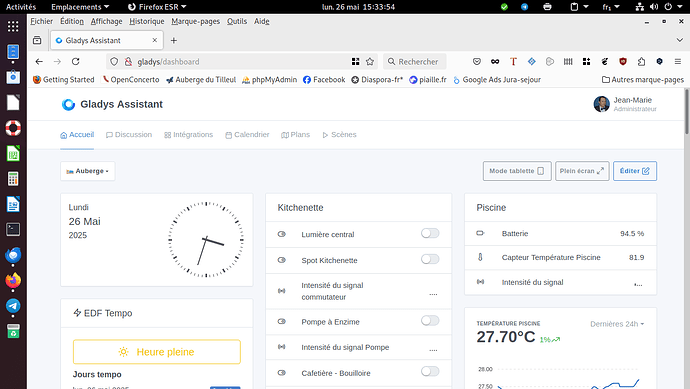Launch Telegram from the dock
This screenshot has height=389, width=690.
[x=13, y=306]
